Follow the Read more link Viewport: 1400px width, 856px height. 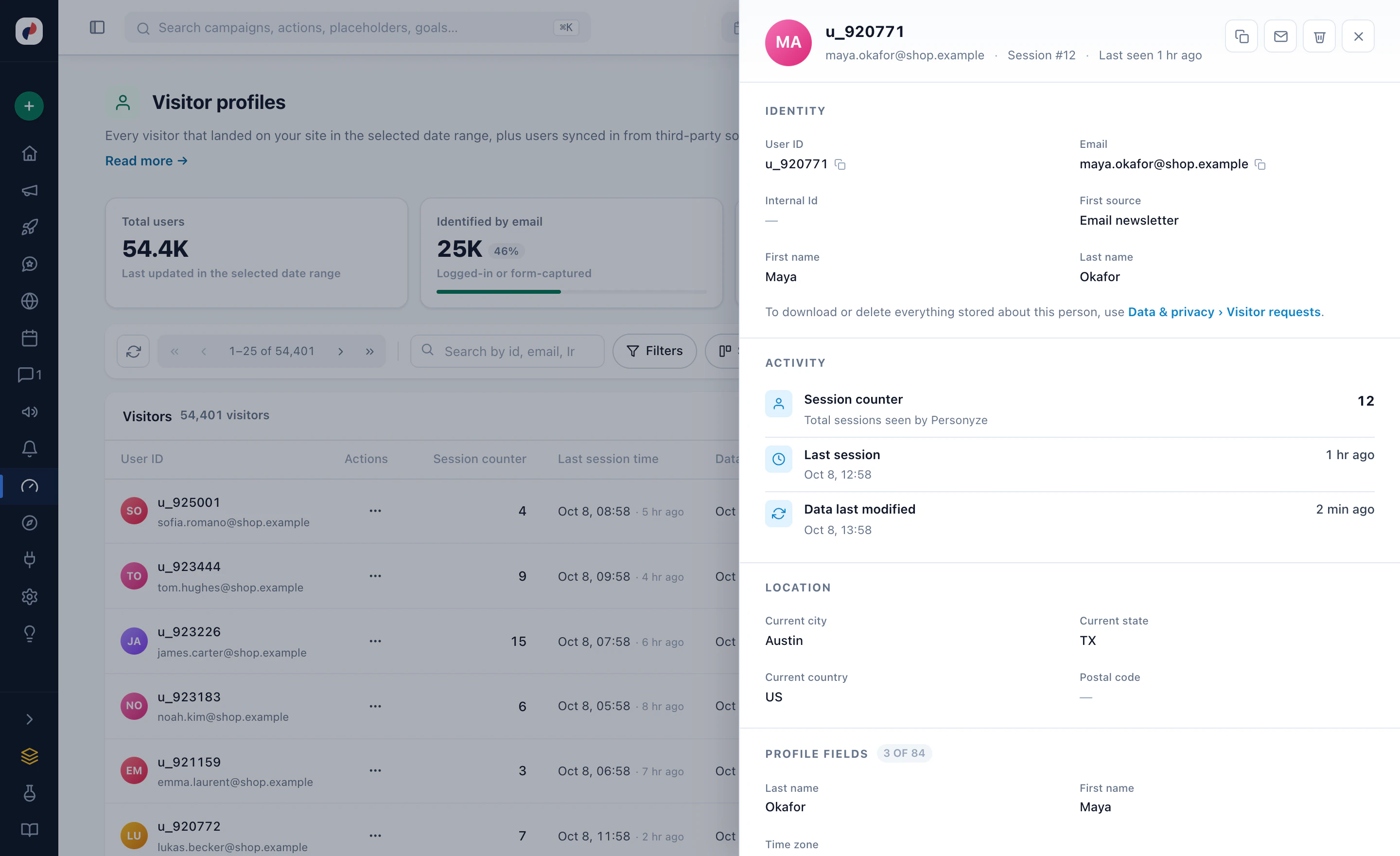coord(147,161)
